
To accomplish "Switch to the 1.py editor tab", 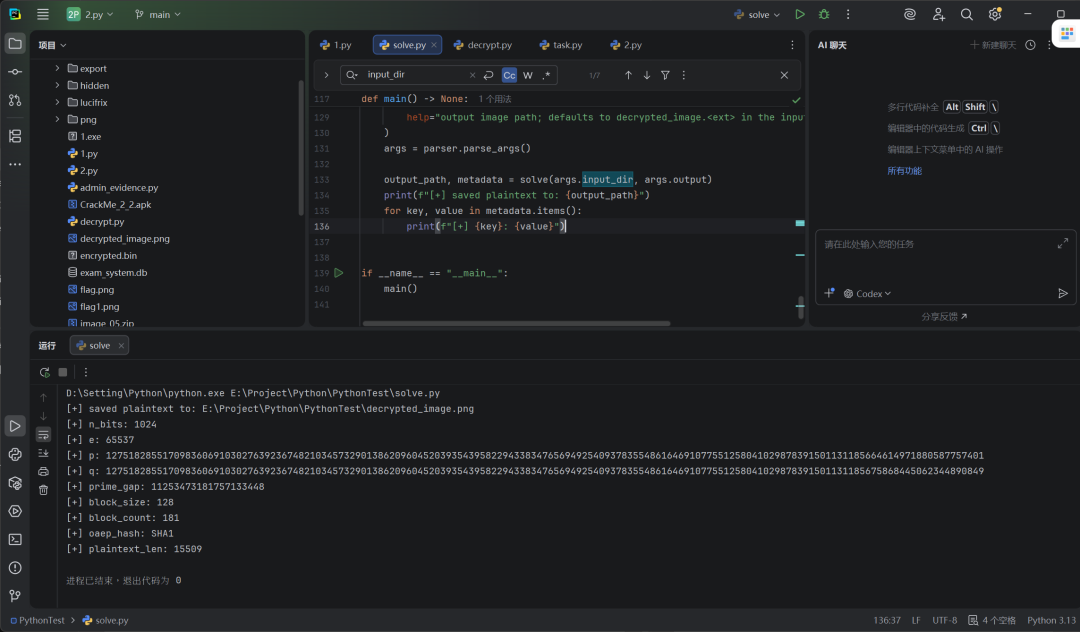I will (335, 45).
